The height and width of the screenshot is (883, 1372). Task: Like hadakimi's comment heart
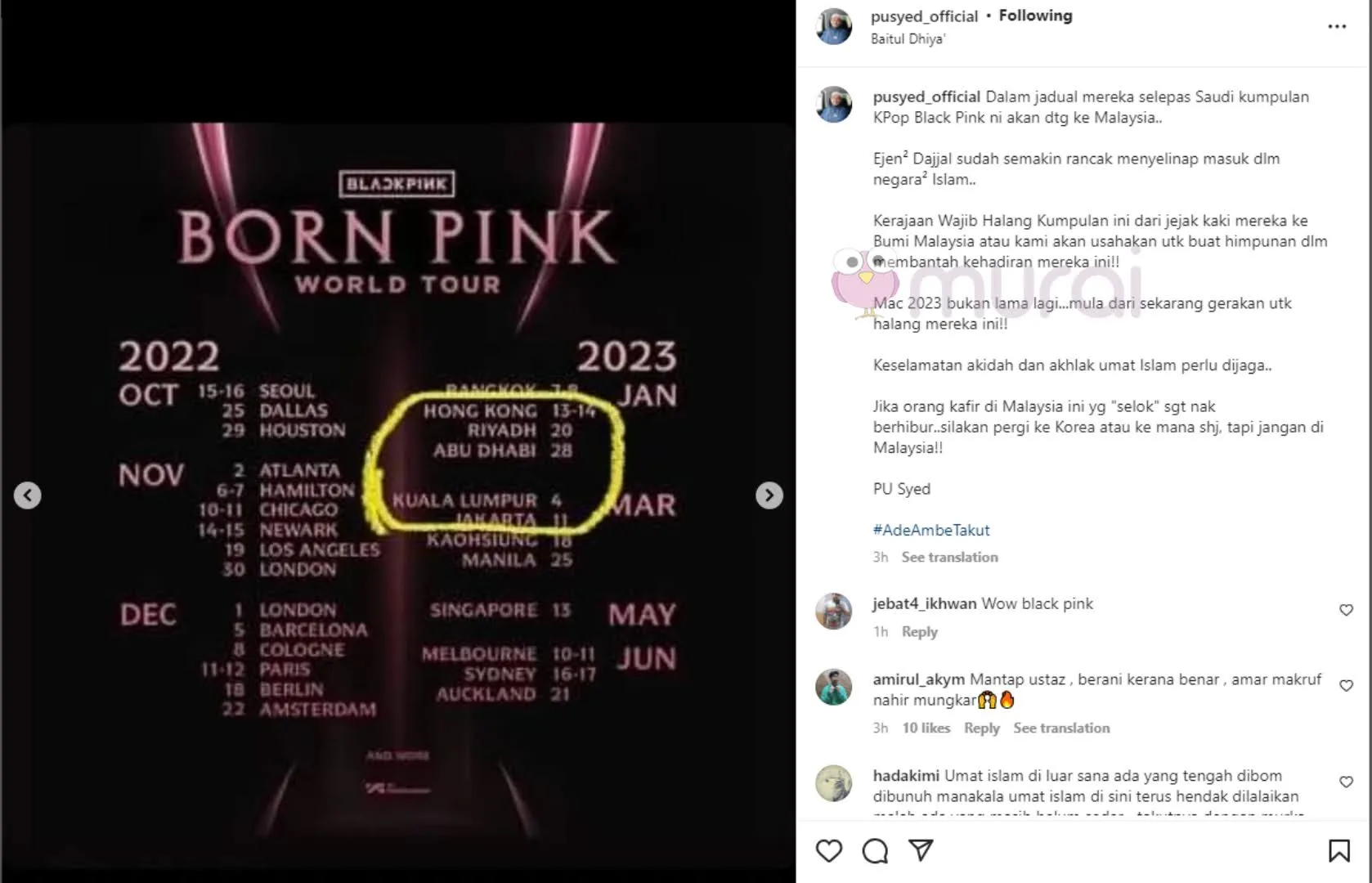(1346, 782)
